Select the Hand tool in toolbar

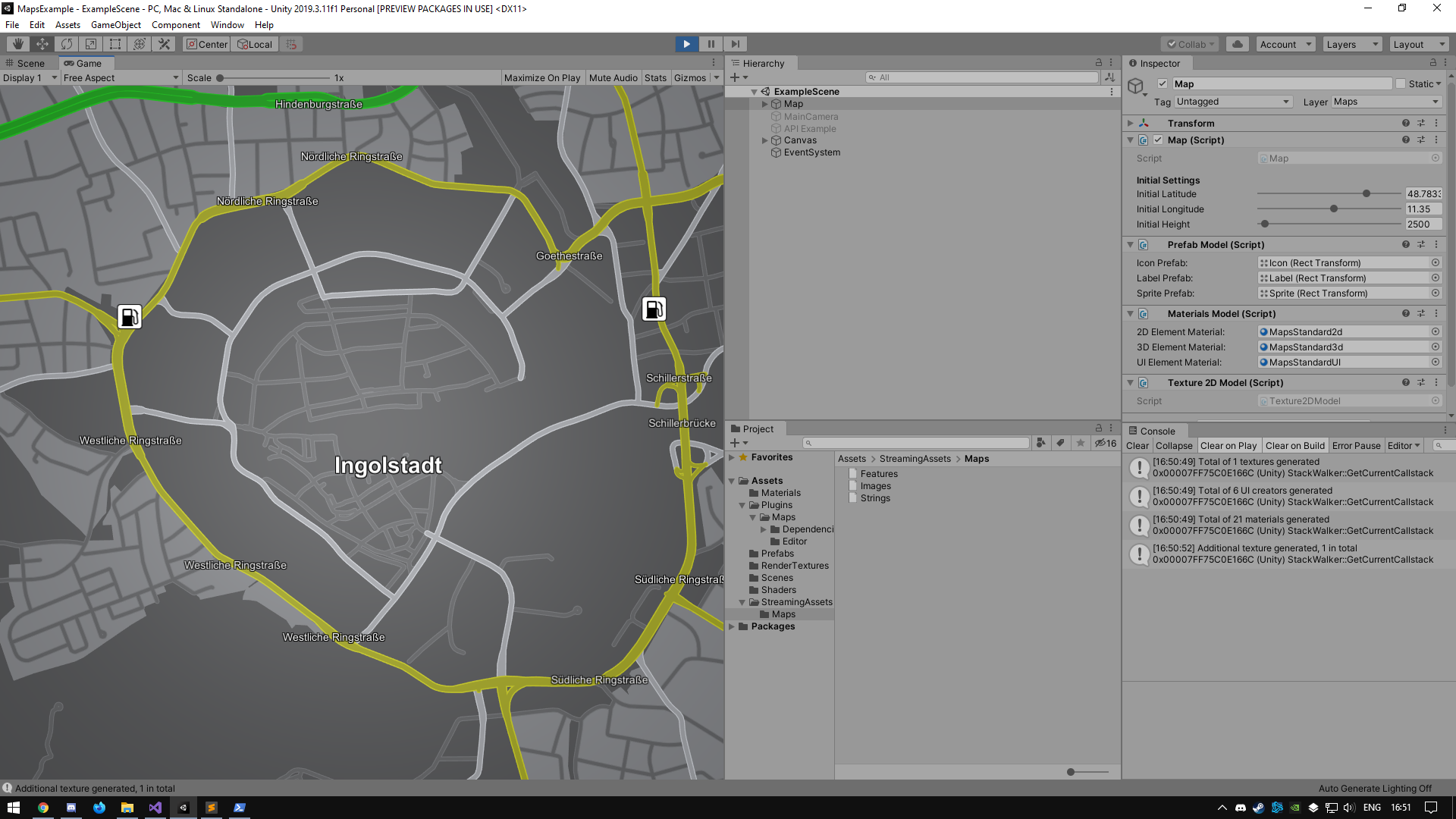coord(17,44)
